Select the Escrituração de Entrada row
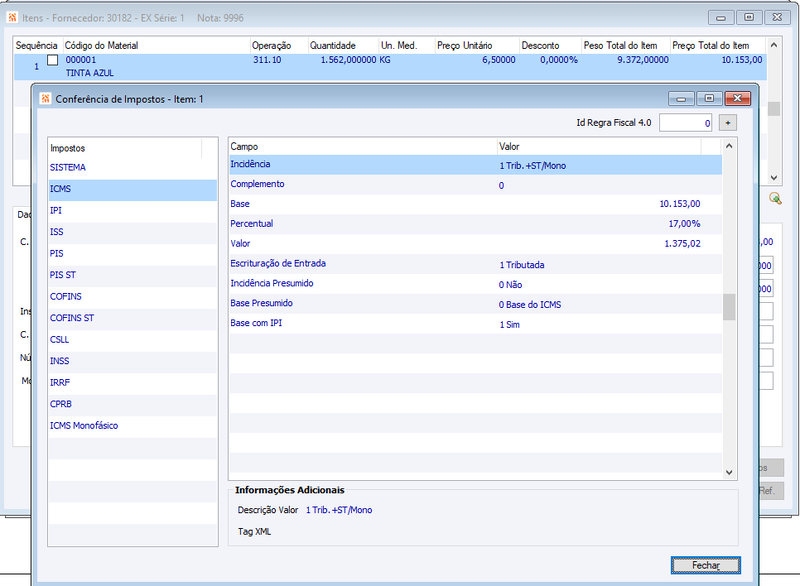The width and height of the screenshot is (800, 586). pyautogui.click(x=476, y=264)
